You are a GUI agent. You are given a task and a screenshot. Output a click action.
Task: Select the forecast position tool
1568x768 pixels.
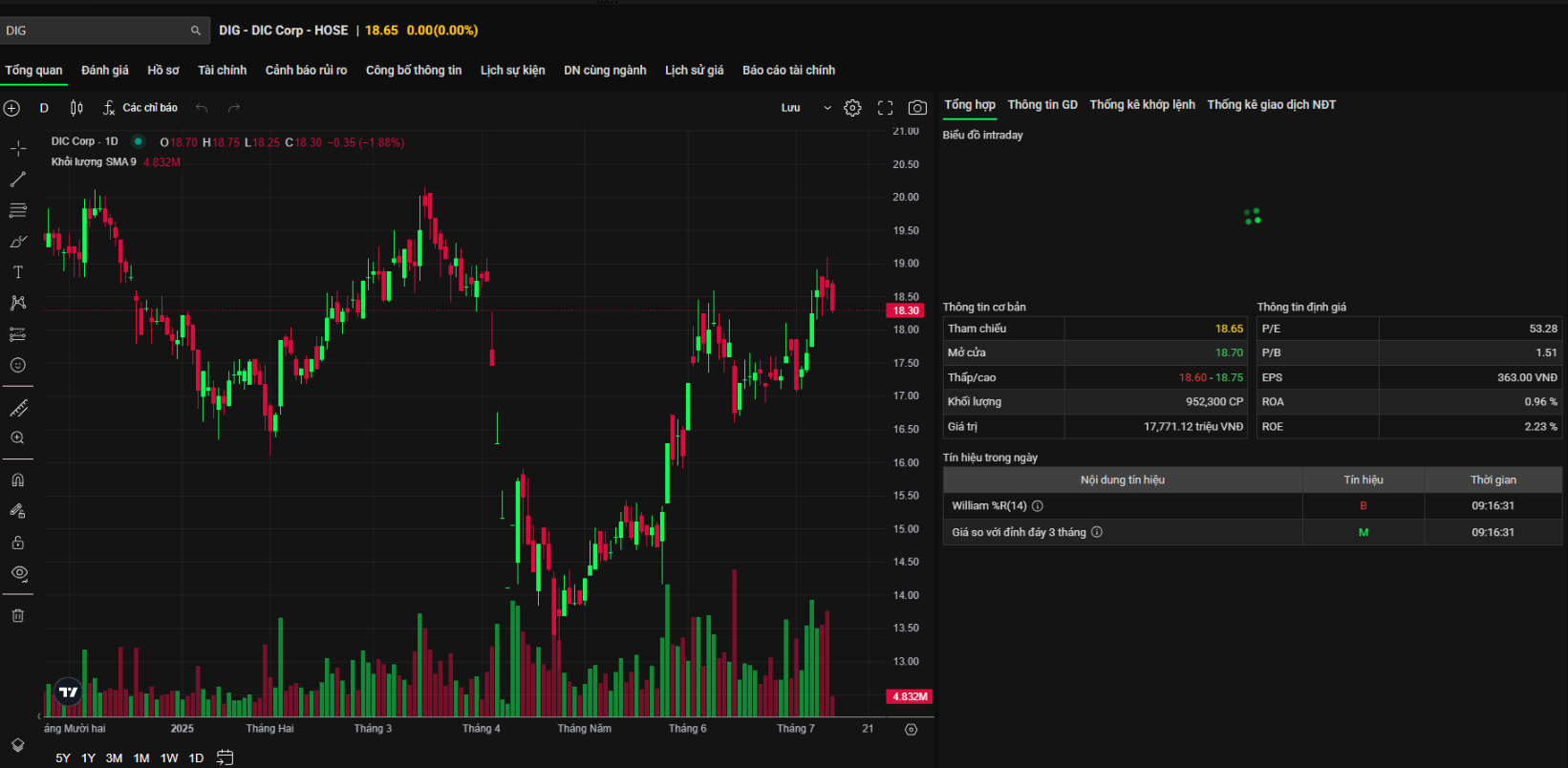pos(18,334)
